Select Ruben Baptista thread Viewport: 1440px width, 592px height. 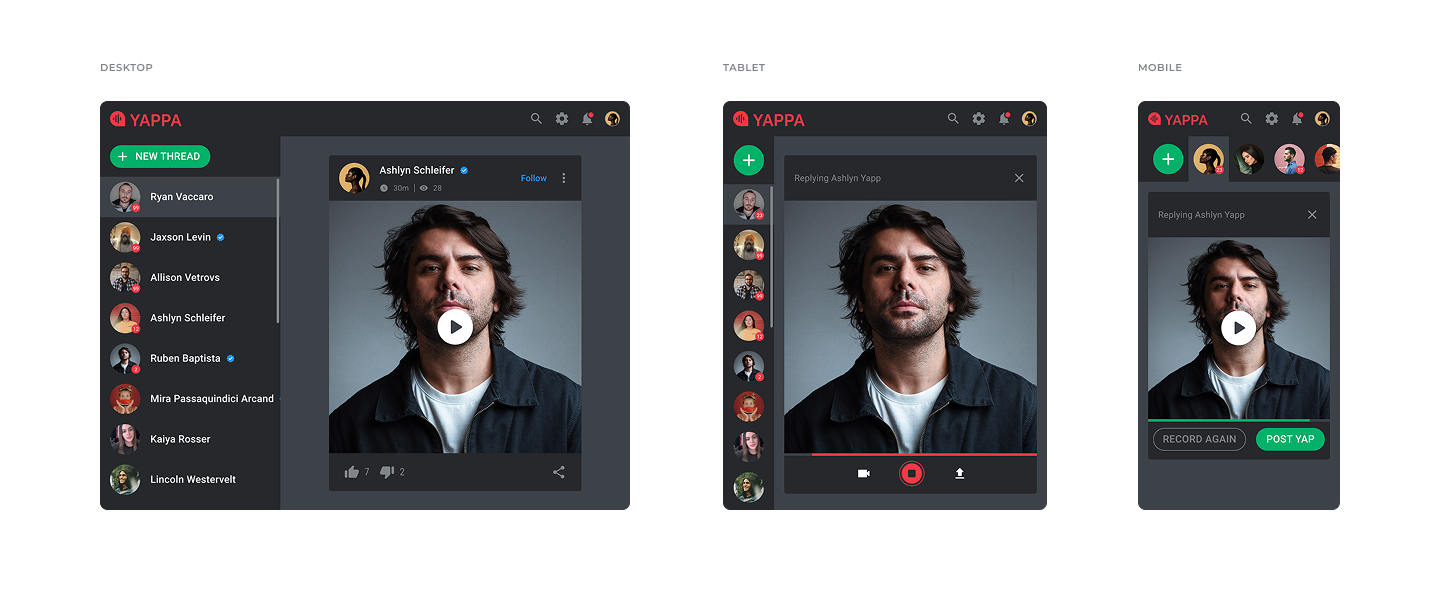point(188,358)
